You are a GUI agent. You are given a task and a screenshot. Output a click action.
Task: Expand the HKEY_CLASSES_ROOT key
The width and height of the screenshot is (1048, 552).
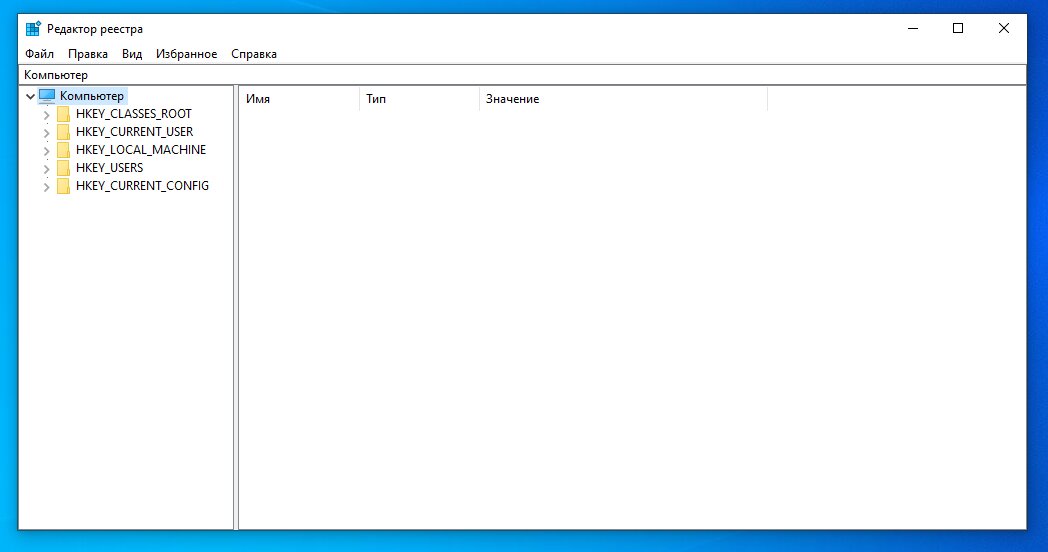pos(46,115)
